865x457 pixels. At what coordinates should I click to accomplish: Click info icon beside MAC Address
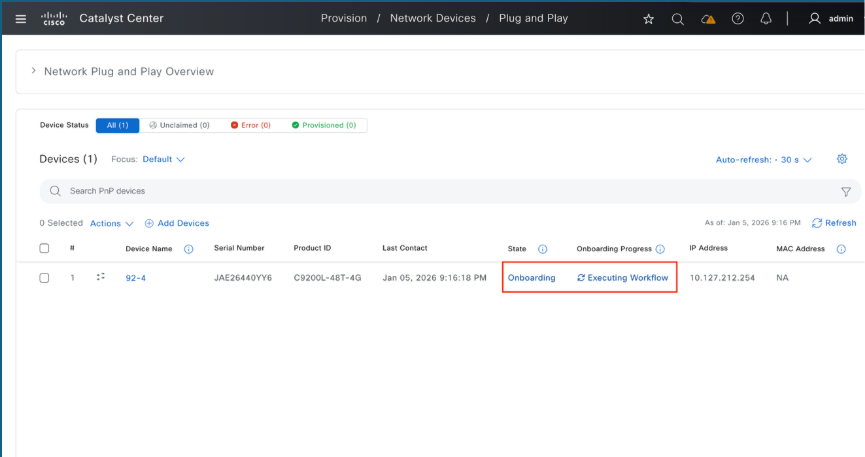click(841, 249)
